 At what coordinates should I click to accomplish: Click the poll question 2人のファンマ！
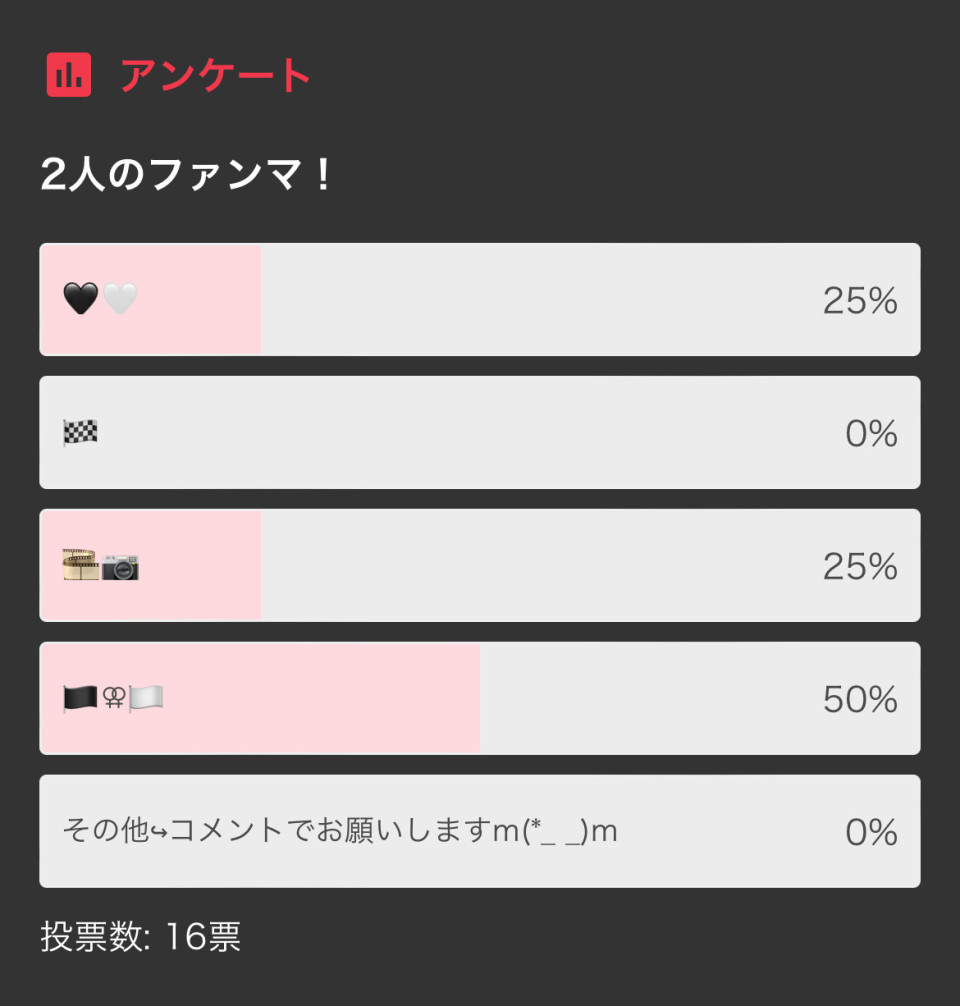(186, 175)
